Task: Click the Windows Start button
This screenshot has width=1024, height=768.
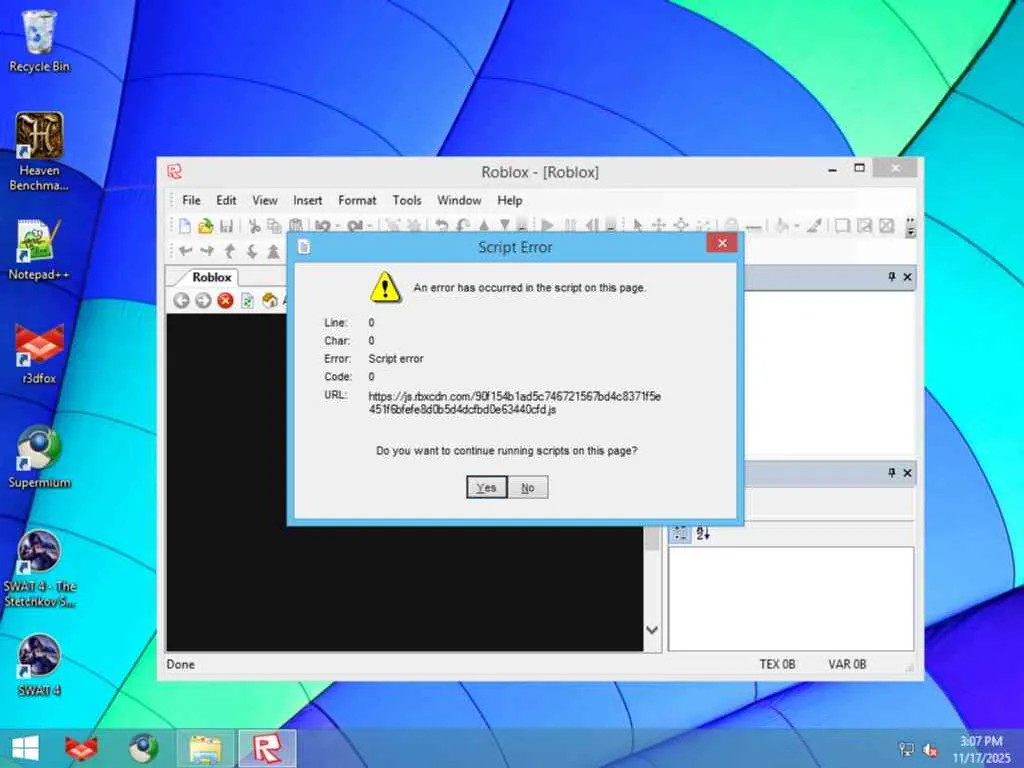Action: [25, 748]
